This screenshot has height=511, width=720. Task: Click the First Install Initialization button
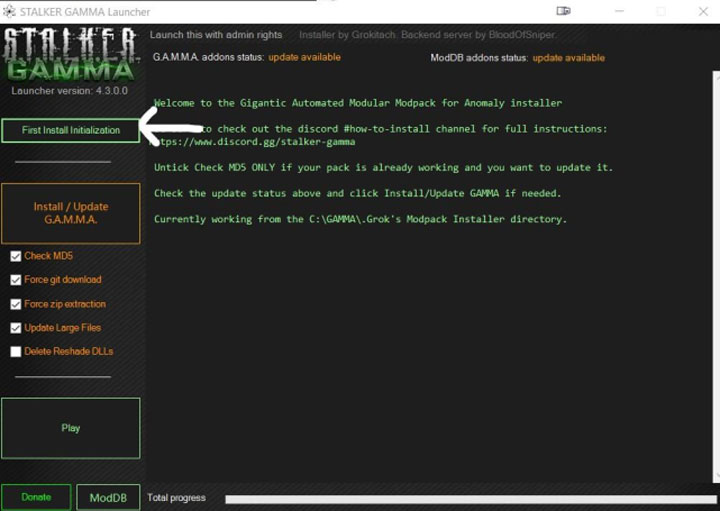tap(70, 130)
